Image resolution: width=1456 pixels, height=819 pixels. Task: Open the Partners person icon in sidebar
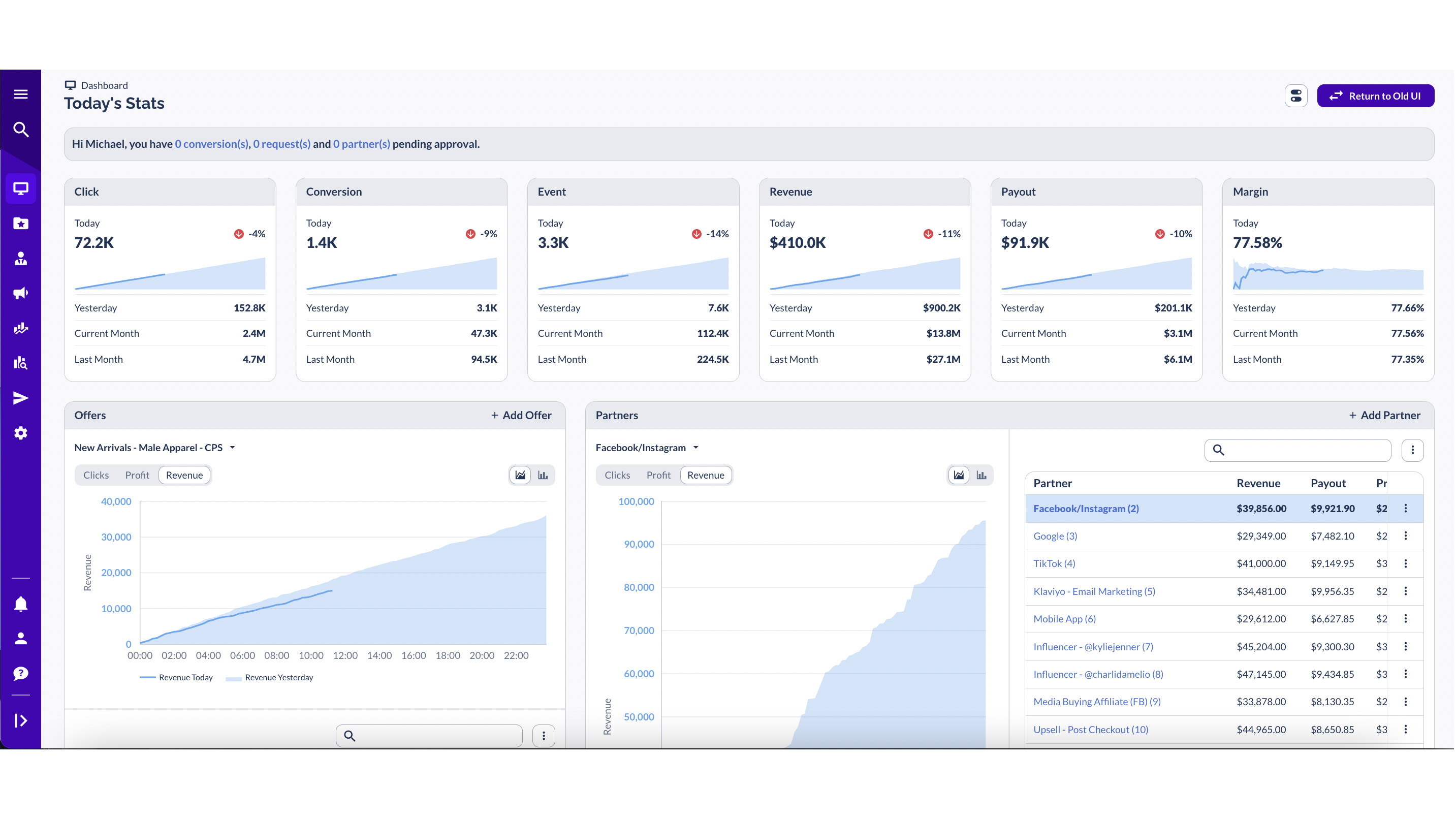click(20, 258)
